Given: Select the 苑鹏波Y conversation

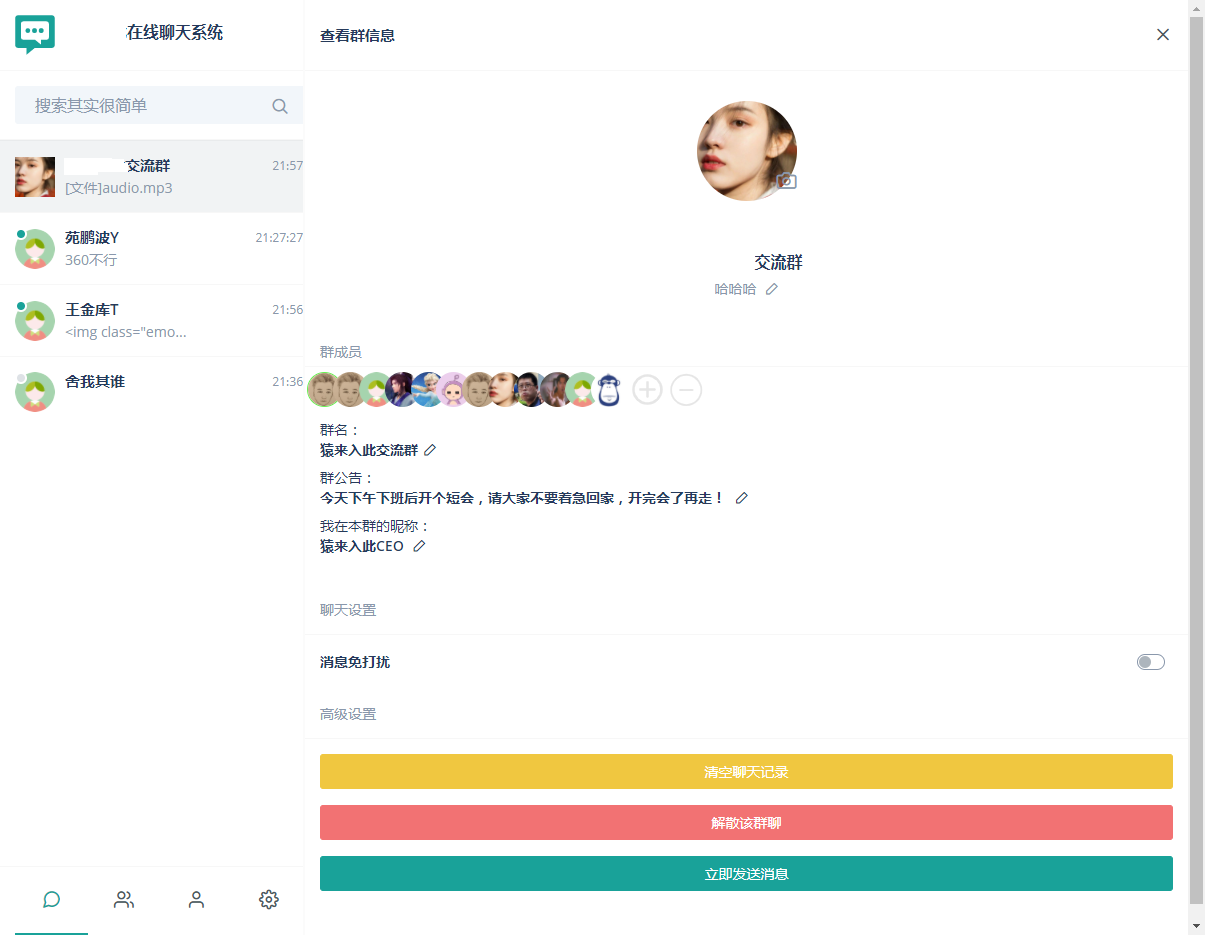Looking at the screenshot, I should (x=152, y=249).
